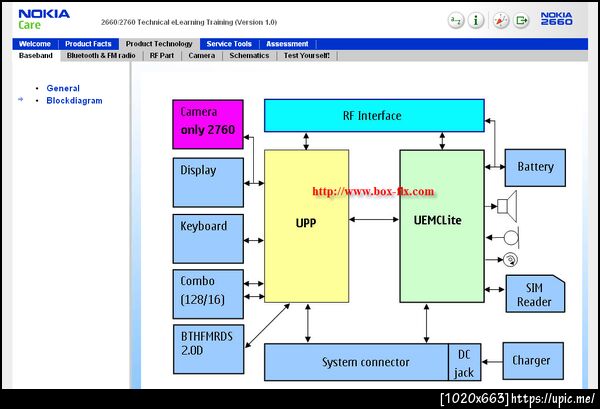
Task: Click the exit course icon
Action: 521,20
